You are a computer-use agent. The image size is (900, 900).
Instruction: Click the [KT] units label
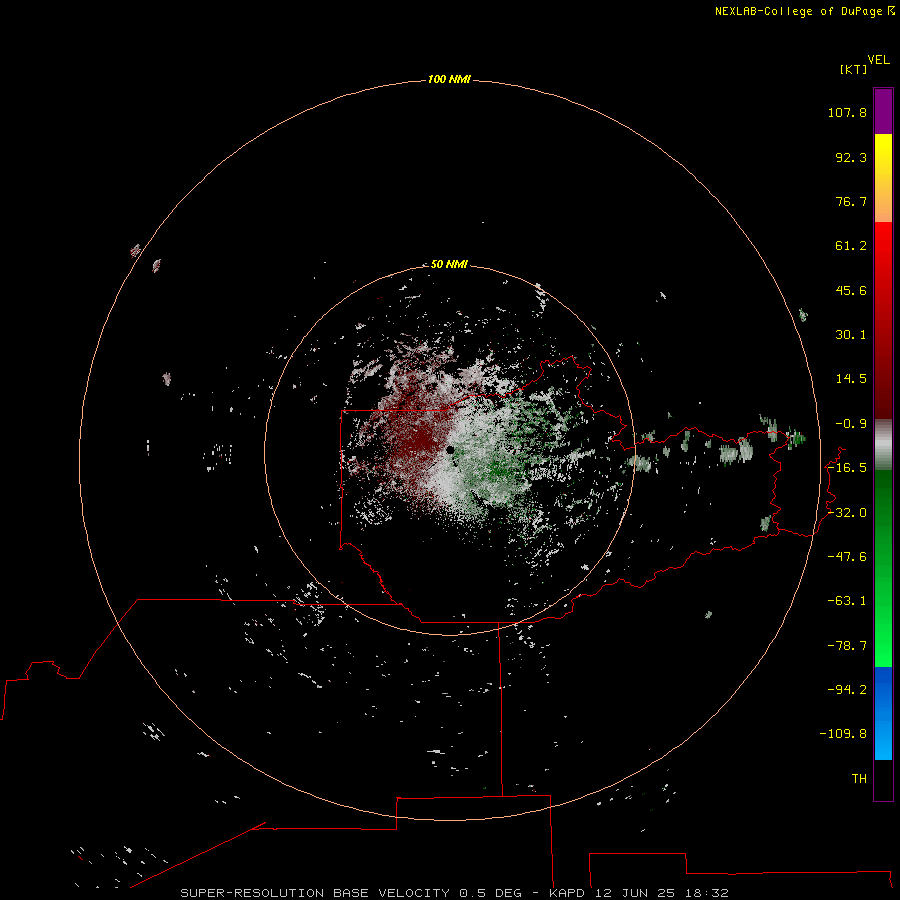coord(853,69)
